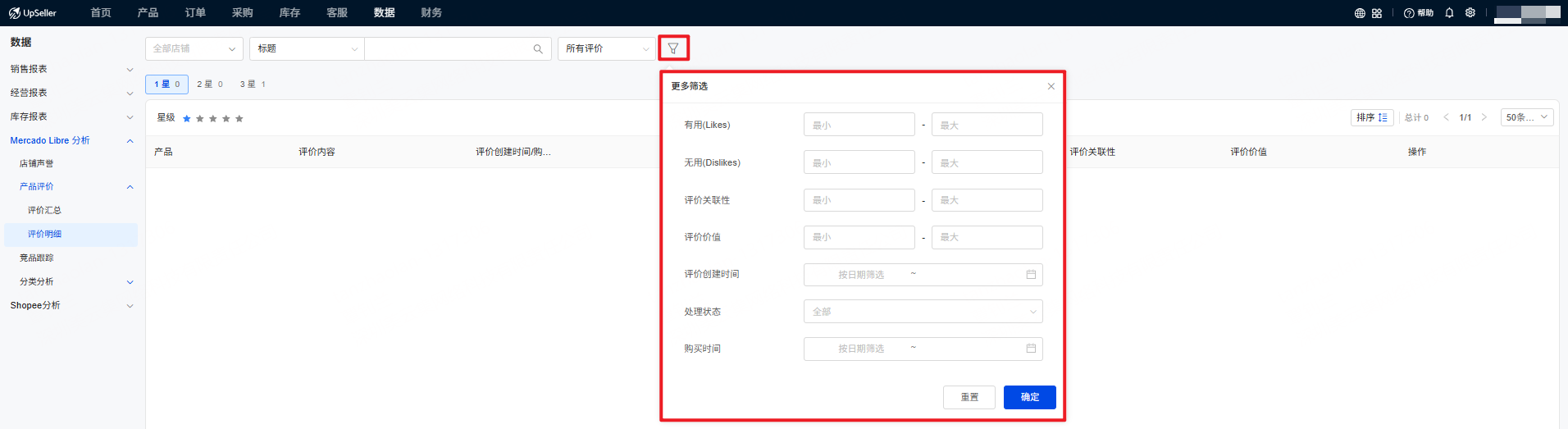Screen dimensions: 1568x429
Task: Click the funnel filter icon
Action: click(x=673, y=48)
